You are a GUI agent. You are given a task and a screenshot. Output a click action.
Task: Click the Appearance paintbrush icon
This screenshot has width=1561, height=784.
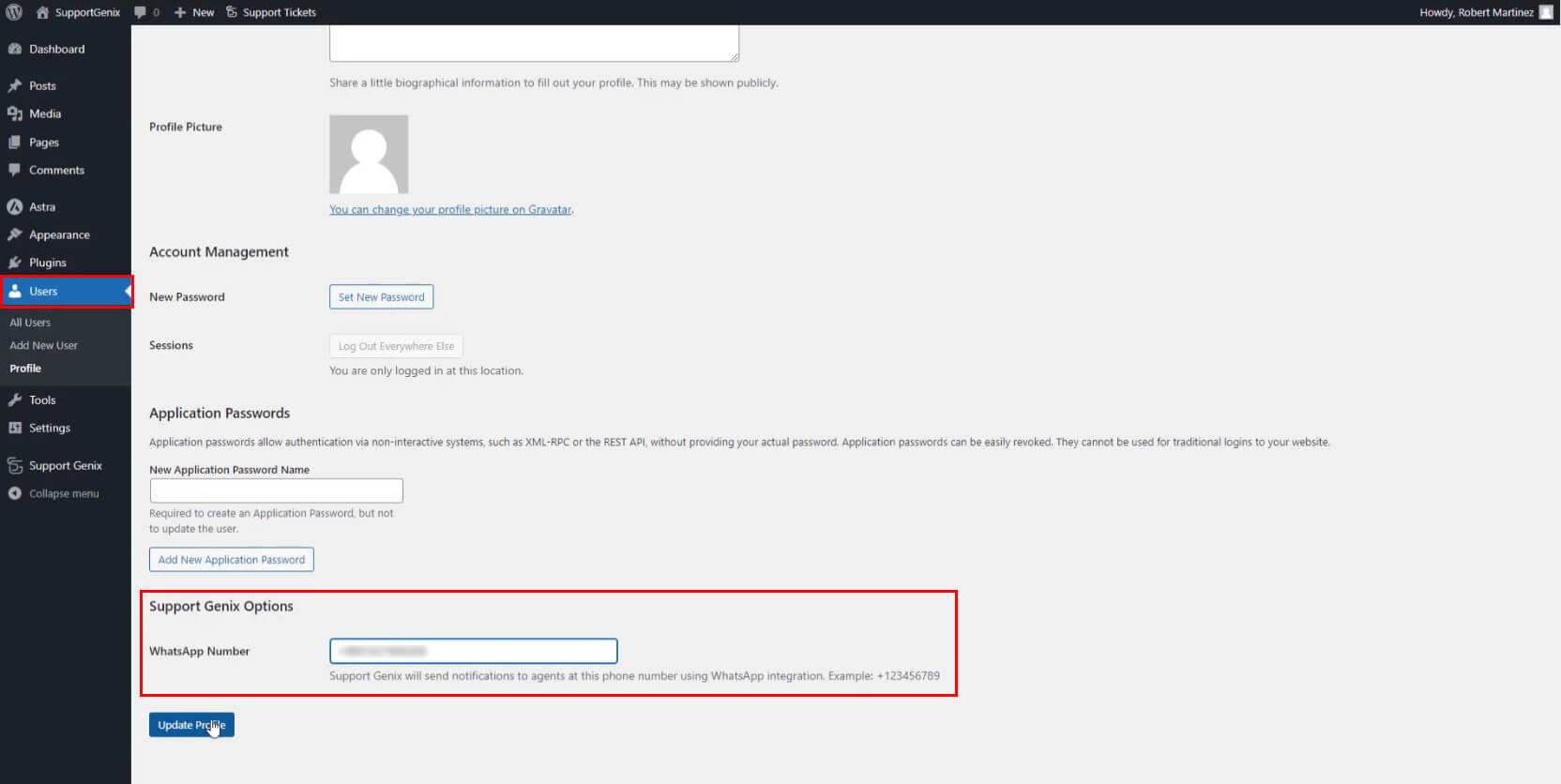click(15, 234)
